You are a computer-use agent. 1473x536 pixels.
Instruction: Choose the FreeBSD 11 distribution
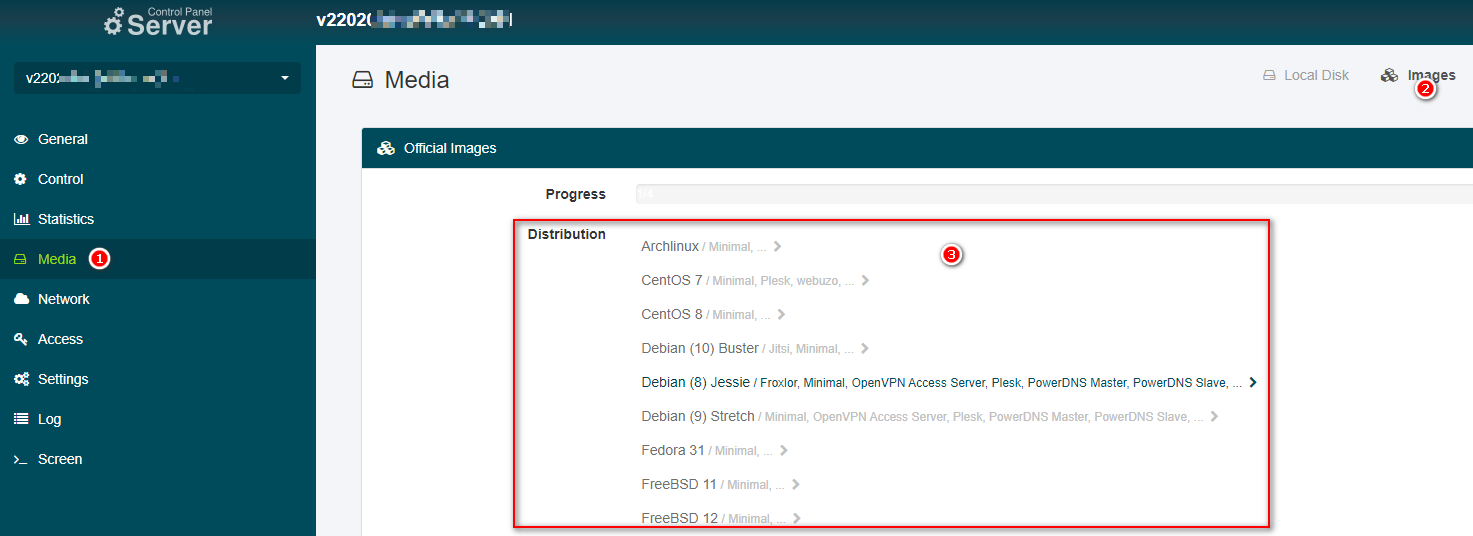tap(678, 484)
